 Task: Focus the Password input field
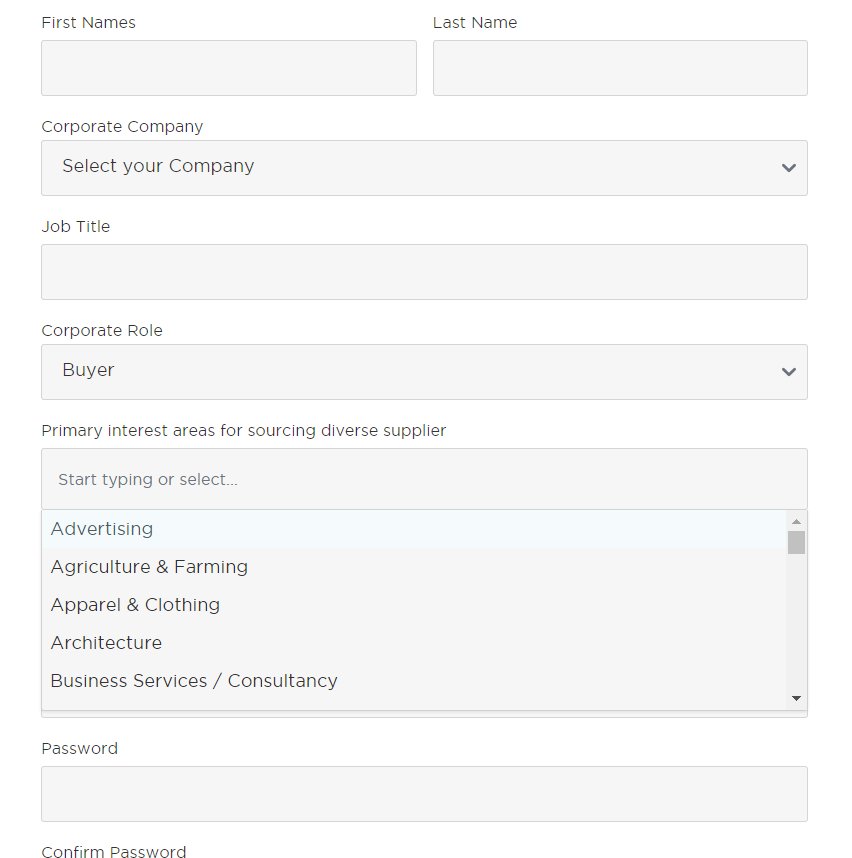(x=424, y=794)
